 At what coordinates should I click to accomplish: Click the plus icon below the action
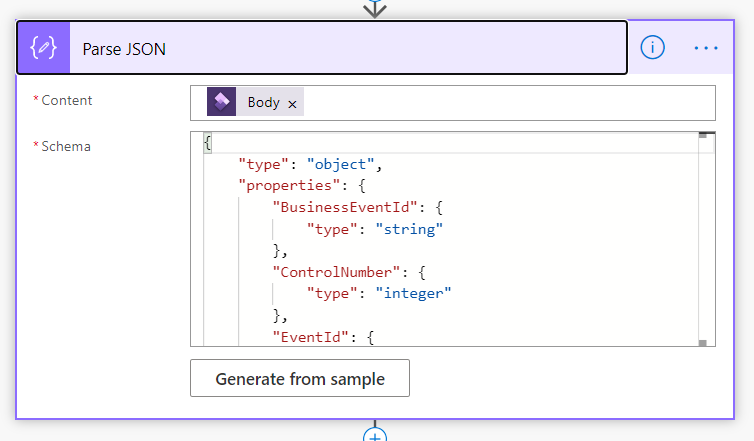click(x=375, y=435)
